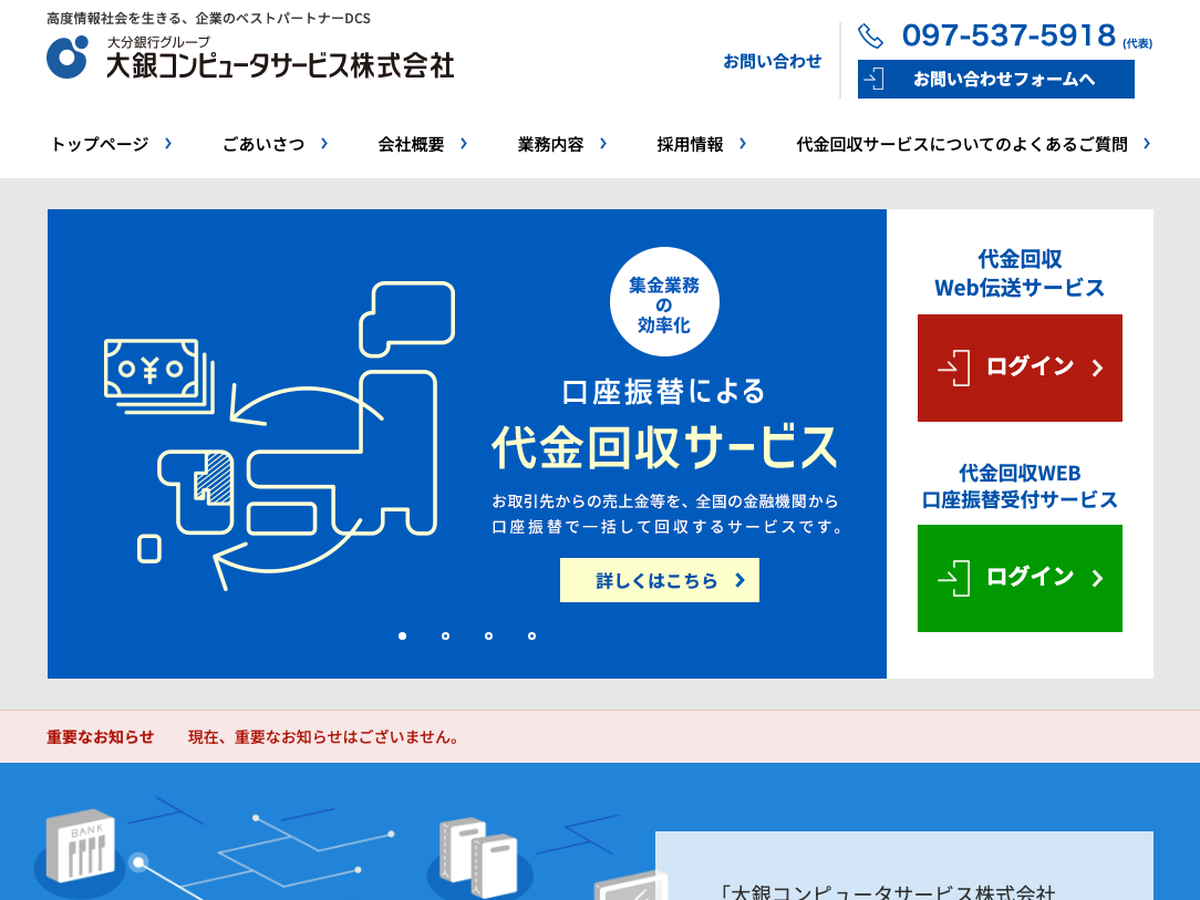Jump to the fourth carousel slide dot
Viewport: 1200px width, 900px height.
point(532,636)
